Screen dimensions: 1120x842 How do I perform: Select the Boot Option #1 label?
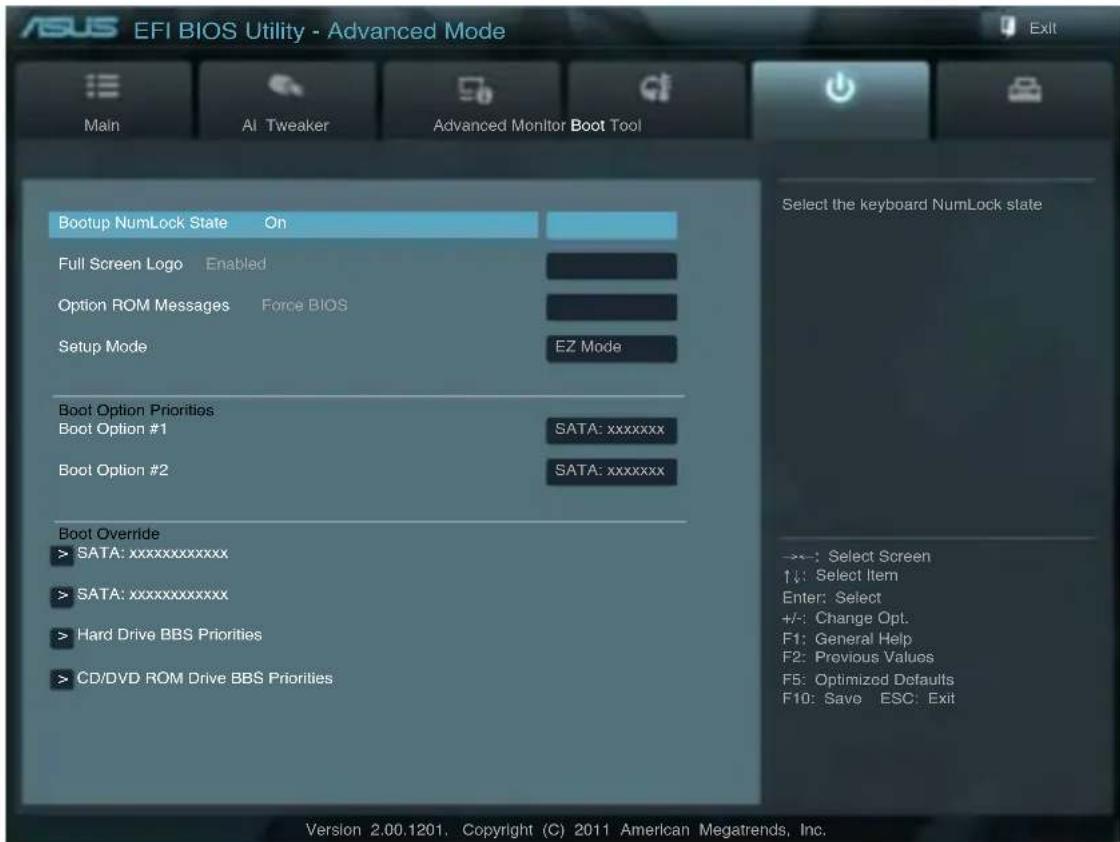[113, 429]
